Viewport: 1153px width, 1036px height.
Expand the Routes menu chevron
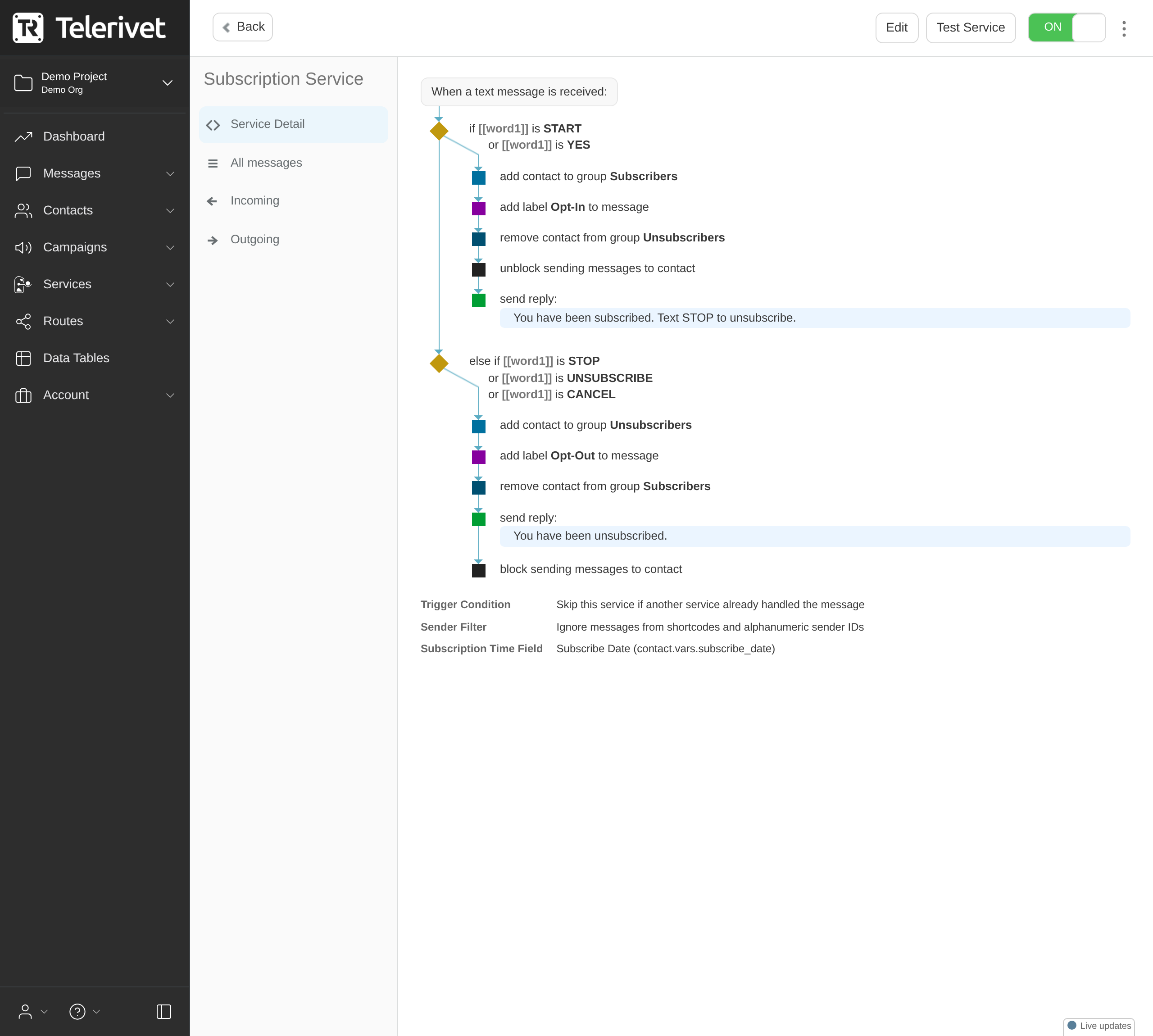click(170, 322)
